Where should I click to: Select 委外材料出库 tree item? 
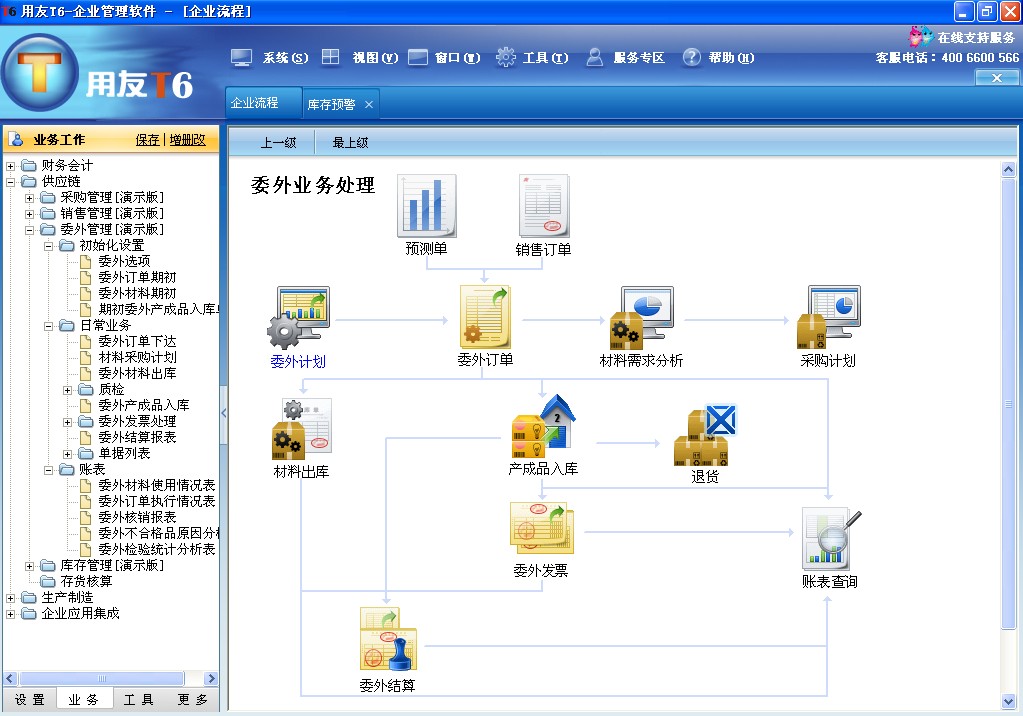[137, 373]
